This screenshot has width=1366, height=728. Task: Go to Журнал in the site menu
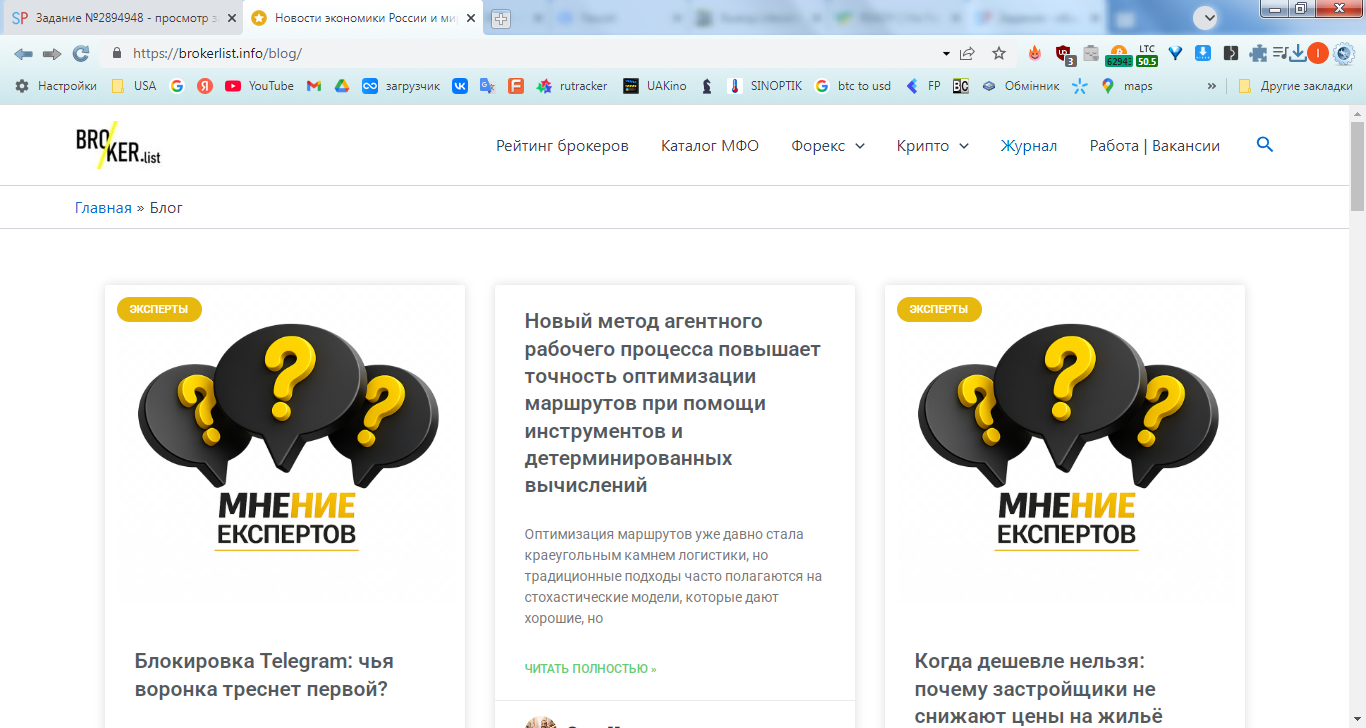pos(1029,146)
